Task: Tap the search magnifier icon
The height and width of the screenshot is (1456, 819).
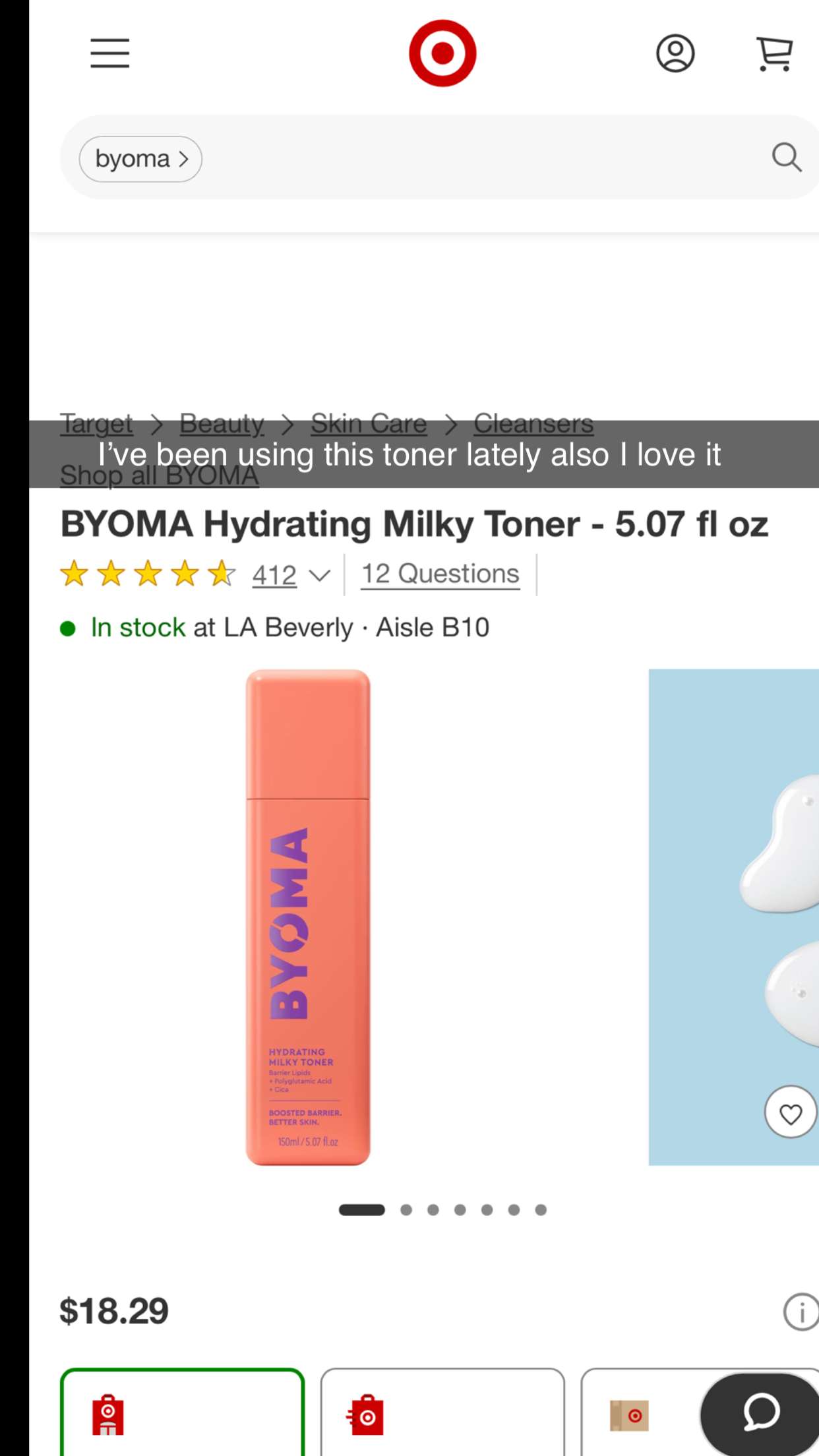Action: 787,158
